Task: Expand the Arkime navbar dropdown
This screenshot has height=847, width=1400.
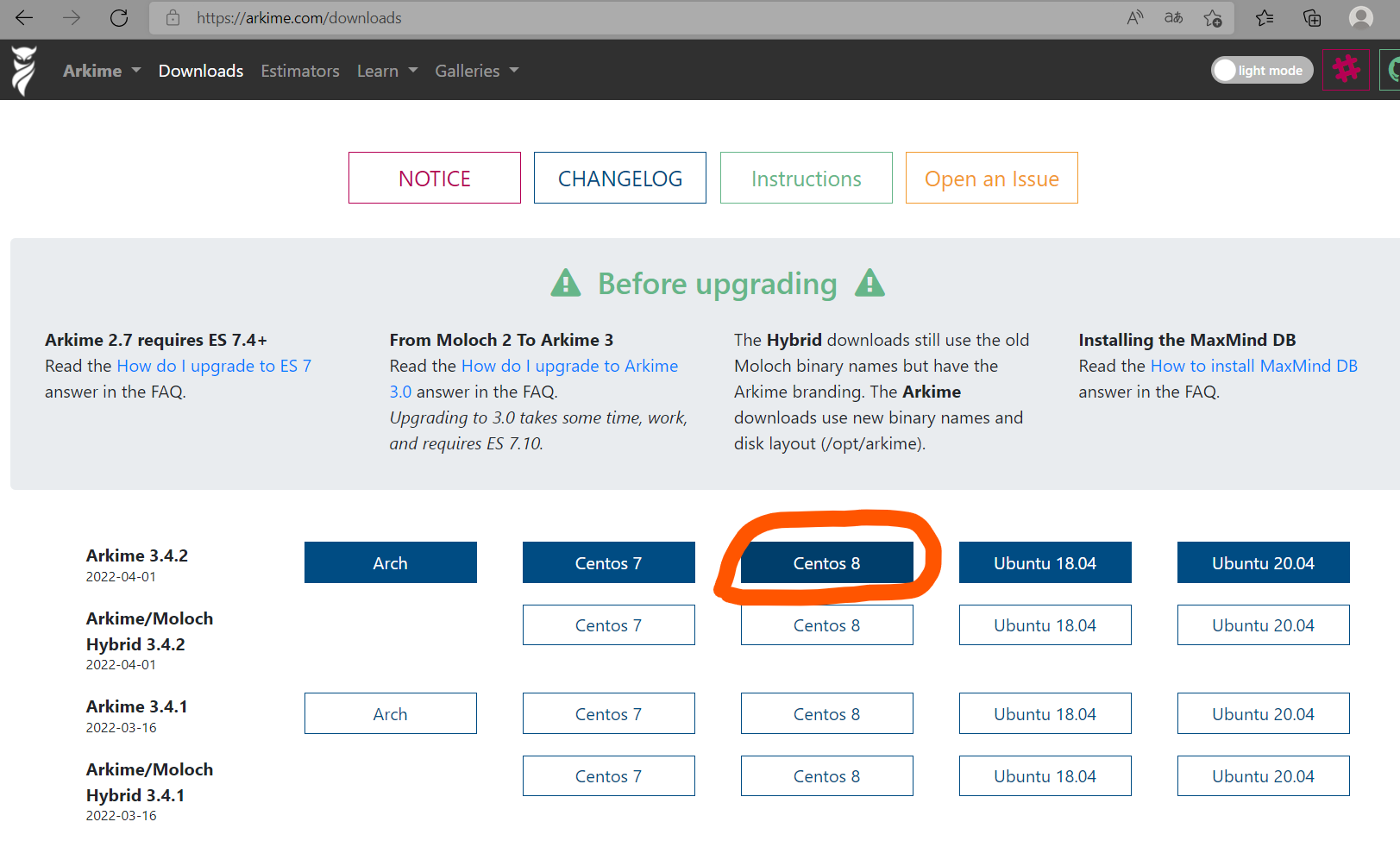Action: coord(102,71)
